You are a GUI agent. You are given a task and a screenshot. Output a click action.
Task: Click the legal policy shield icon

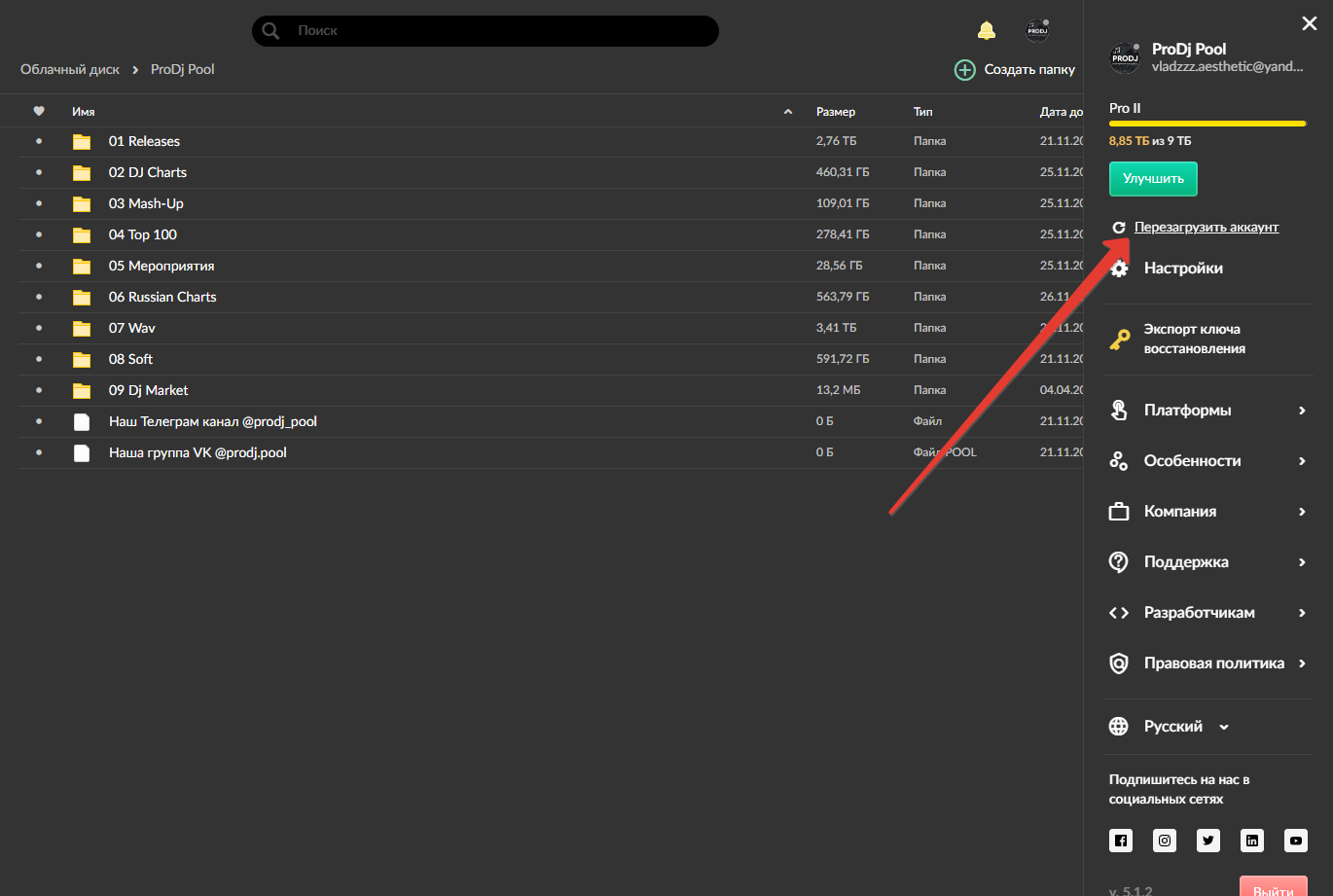[x=1119, y=663]
